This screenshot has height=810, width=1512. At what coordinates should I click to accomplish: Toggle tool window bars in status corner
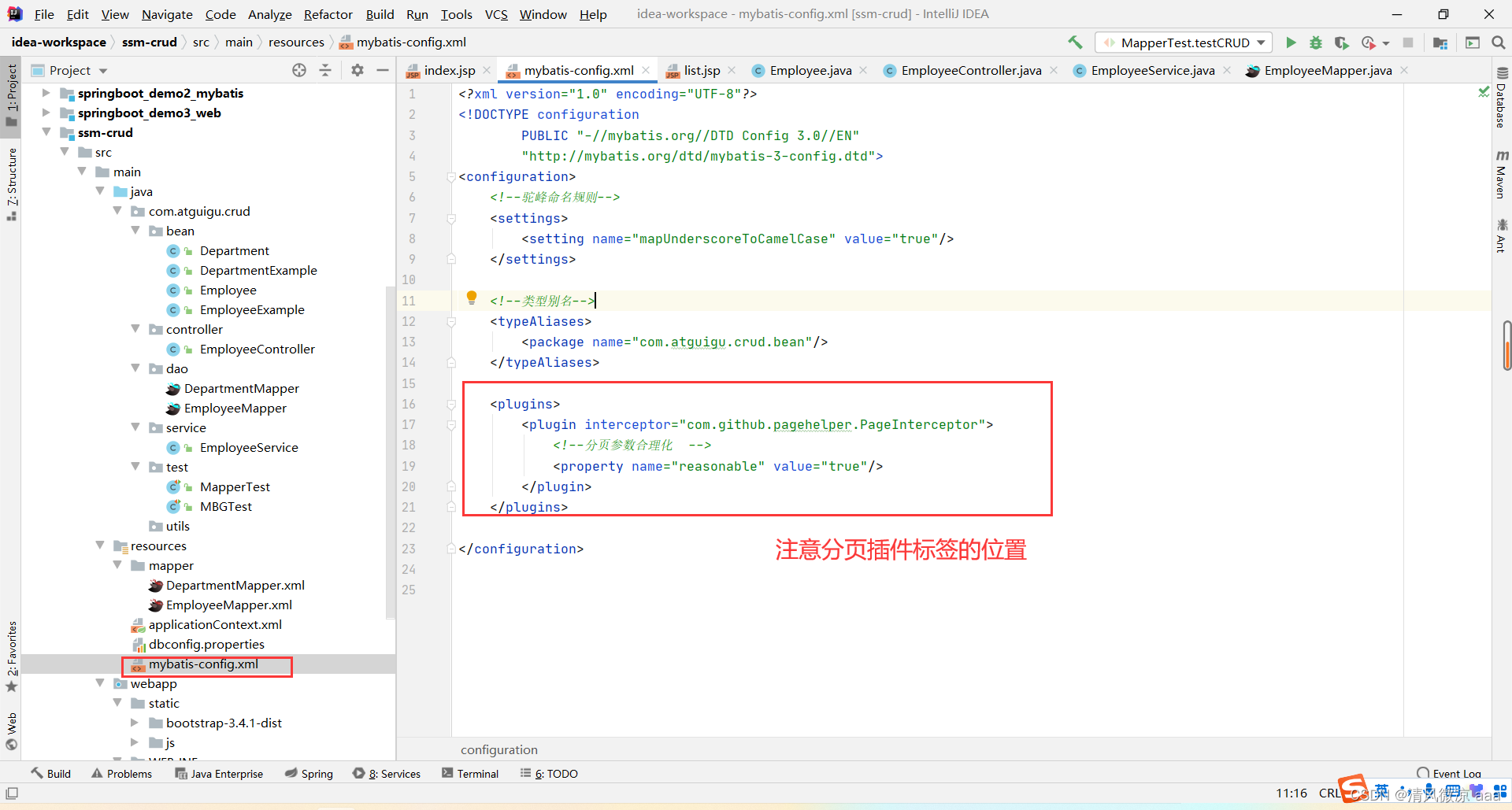tap(12, 793)
